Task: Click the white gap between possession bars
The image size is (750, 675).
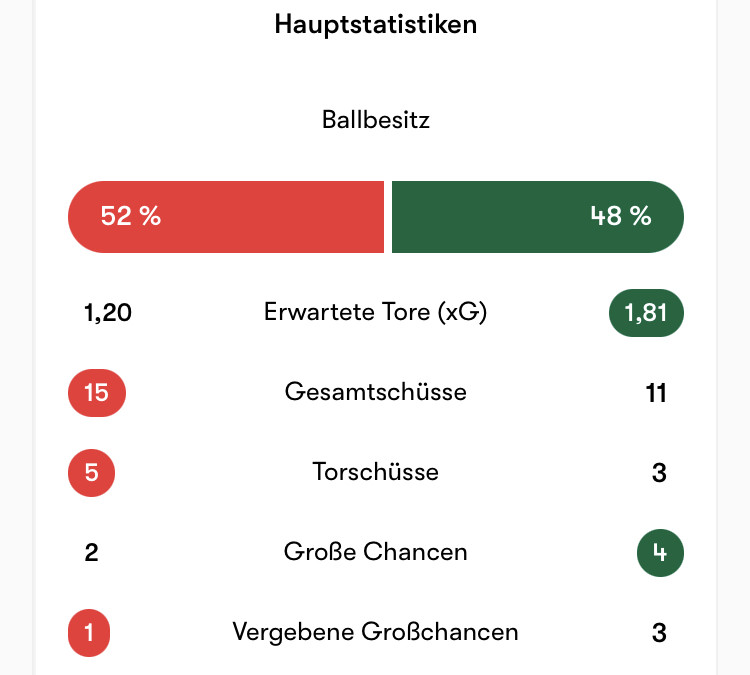Action: 388,217
